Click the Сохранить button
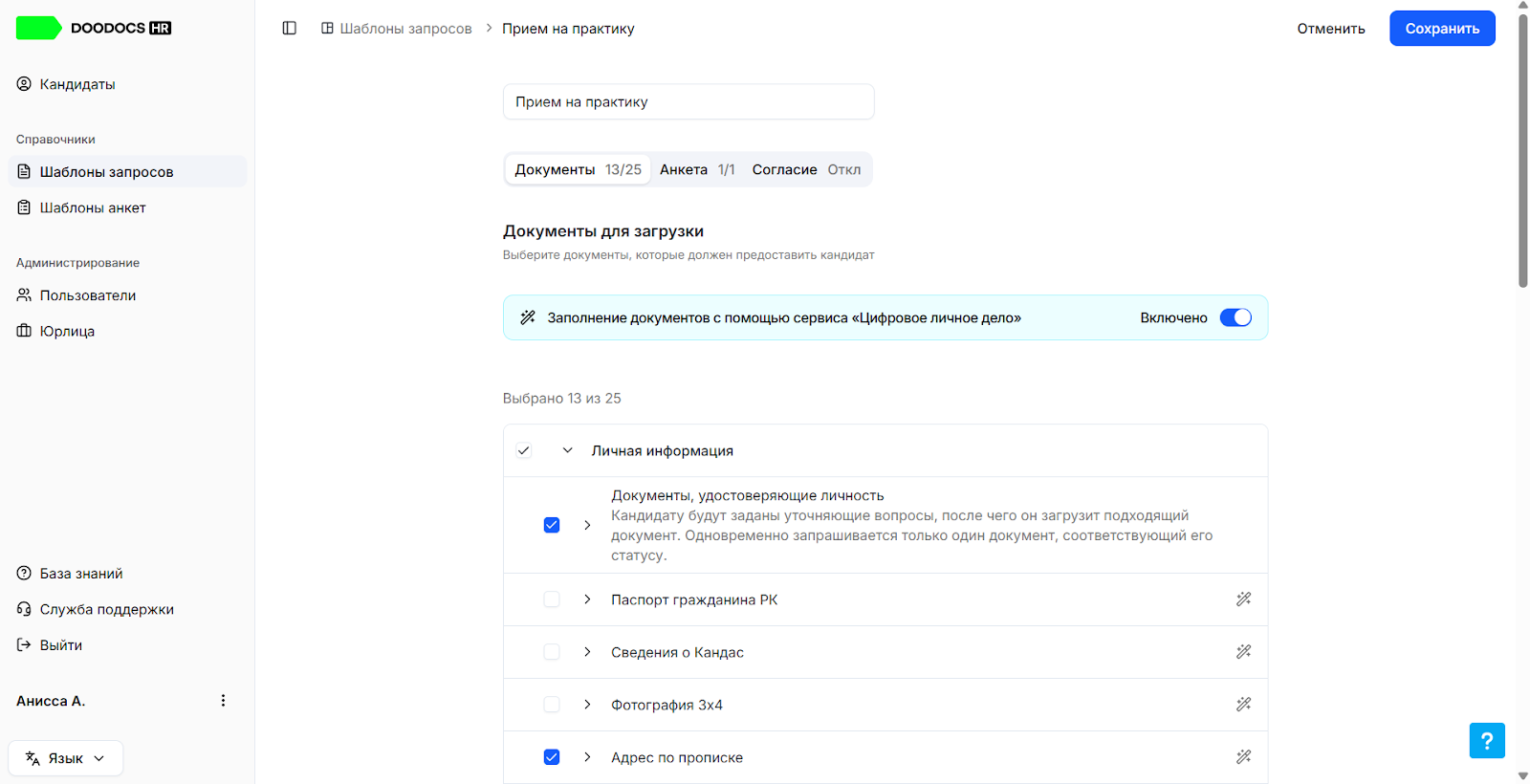1530x784 pixels. (1442, 29)
